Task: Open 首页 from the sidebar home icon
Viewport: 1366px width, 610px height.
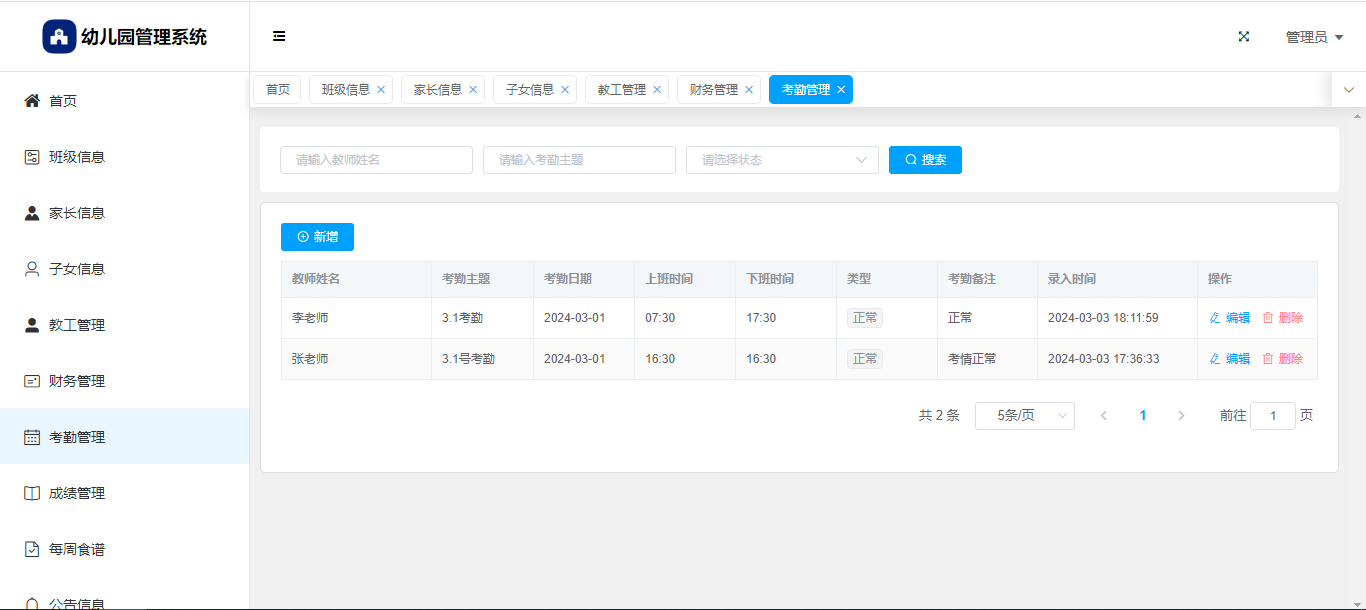Action: [x=32, y=101]
